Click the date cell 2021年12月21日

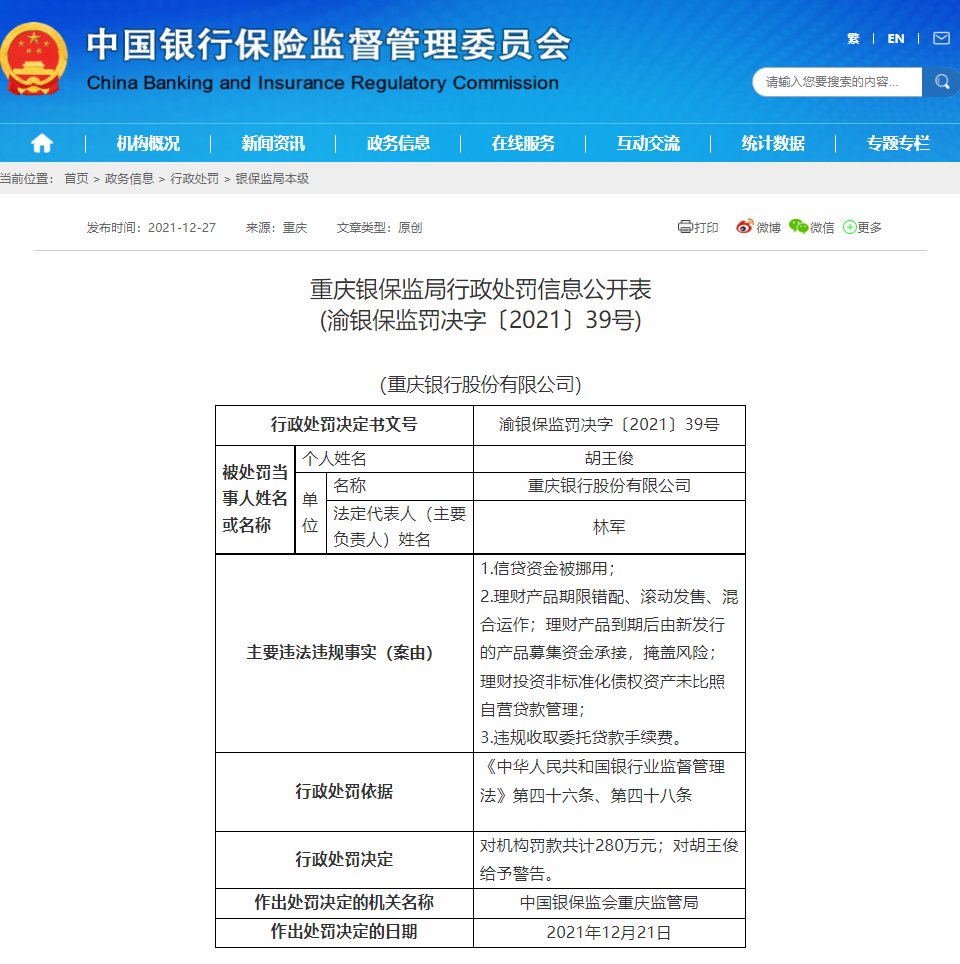(609, 932)
